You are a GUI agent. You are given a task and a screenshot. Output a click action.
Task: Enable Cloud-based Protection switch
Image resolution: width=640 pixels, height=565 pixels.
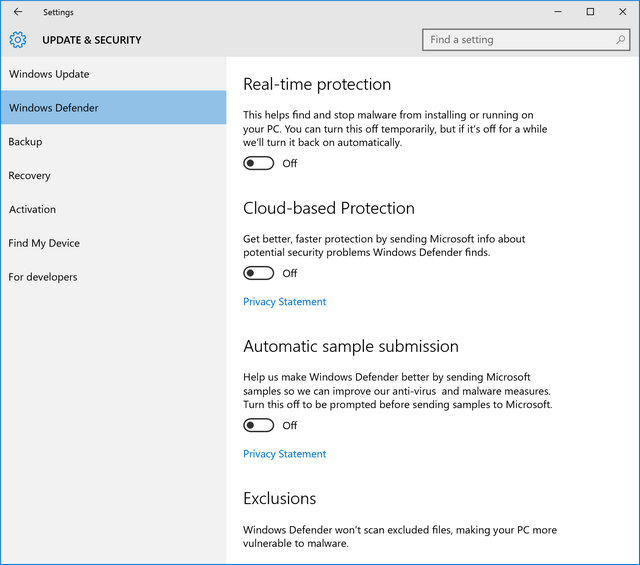[x=259, y=273]
